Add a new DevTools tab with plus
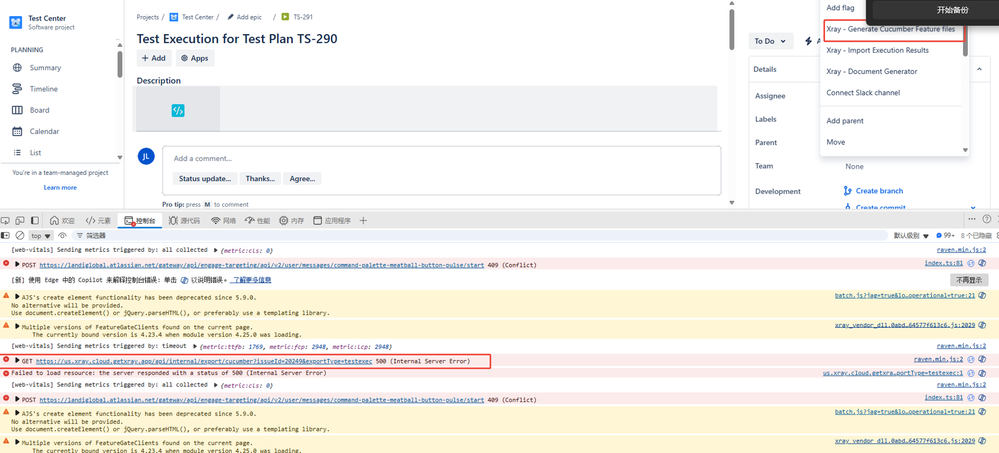 click(363, 220)
